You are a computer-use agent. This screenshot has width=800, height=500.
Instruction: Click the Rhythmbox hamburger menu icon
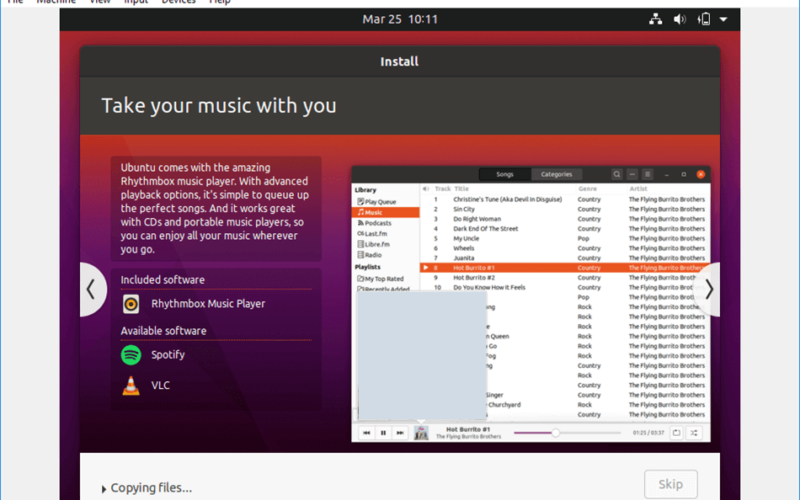click(647, 174)
